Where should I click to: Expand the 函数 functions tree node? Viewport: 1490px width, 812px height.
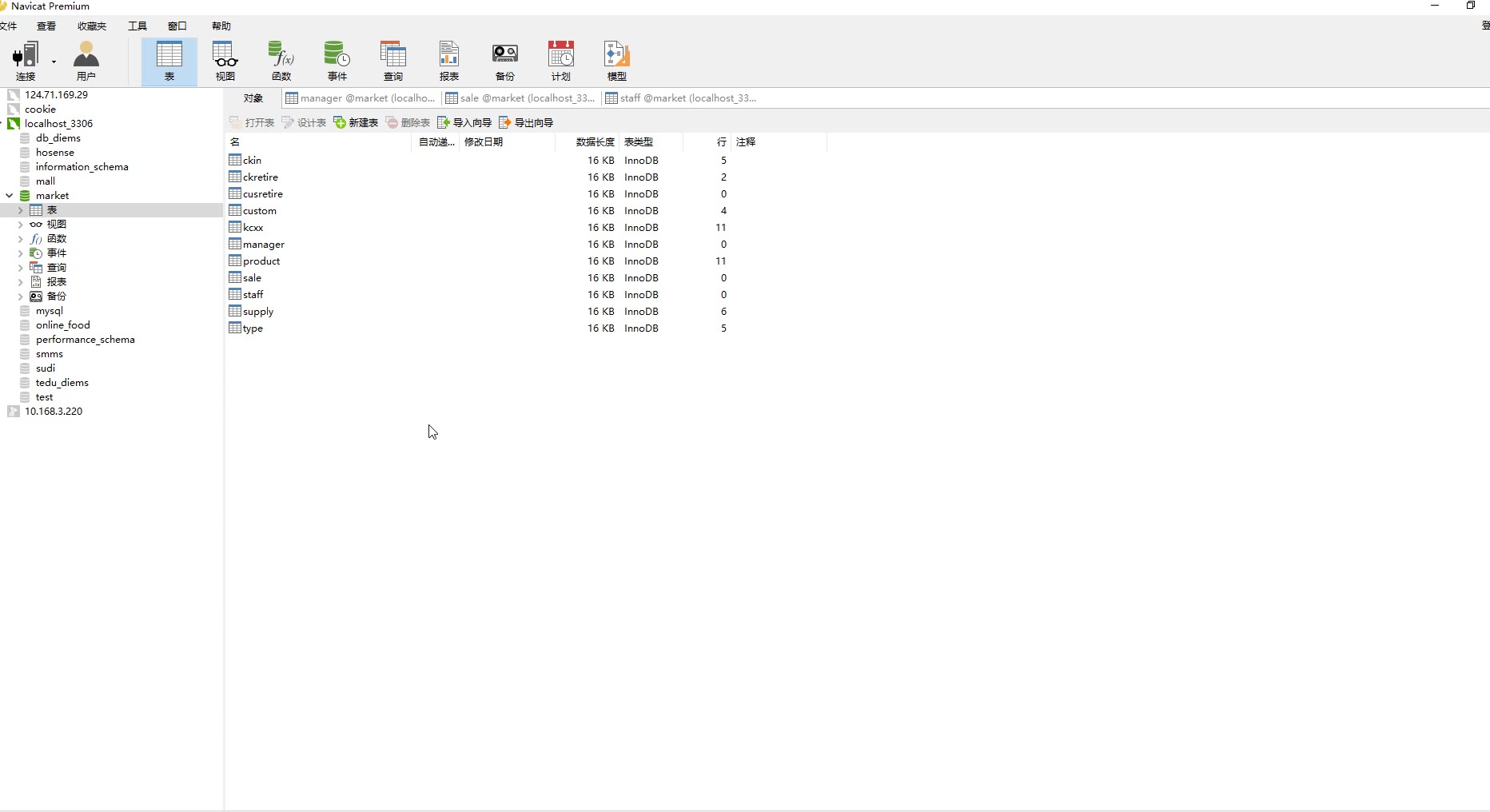point(20,239)
